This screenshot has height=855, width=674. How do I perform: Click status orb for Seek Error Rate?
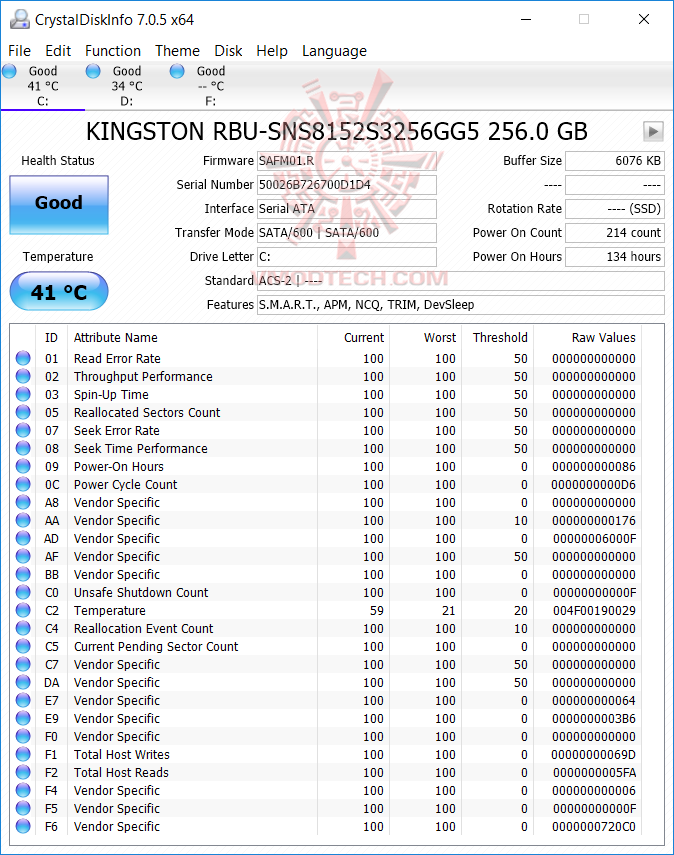point(23,430)
